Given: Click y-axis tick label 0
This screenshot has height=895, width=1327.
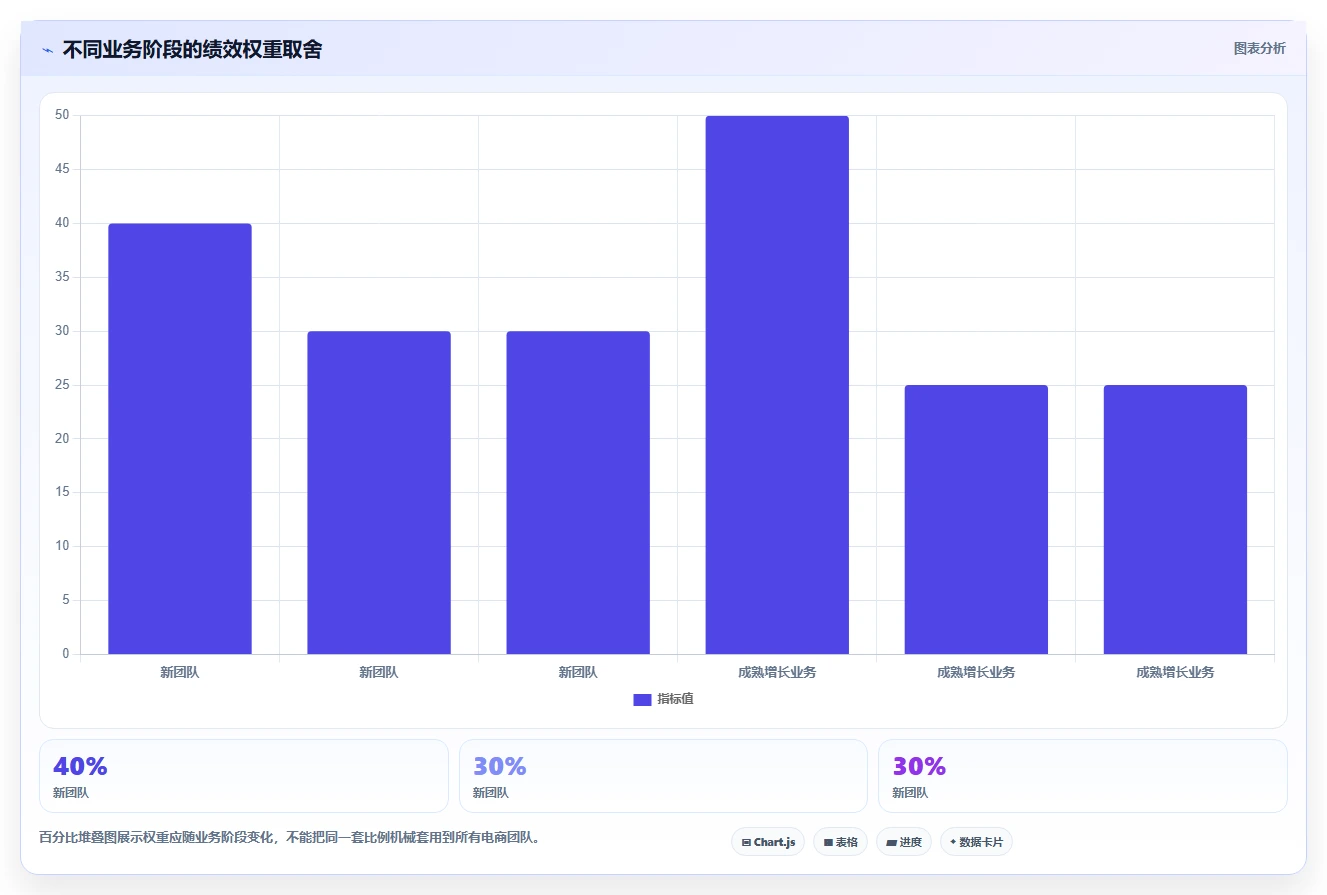Looking at the screenshot, I should [x=66, y=654].
